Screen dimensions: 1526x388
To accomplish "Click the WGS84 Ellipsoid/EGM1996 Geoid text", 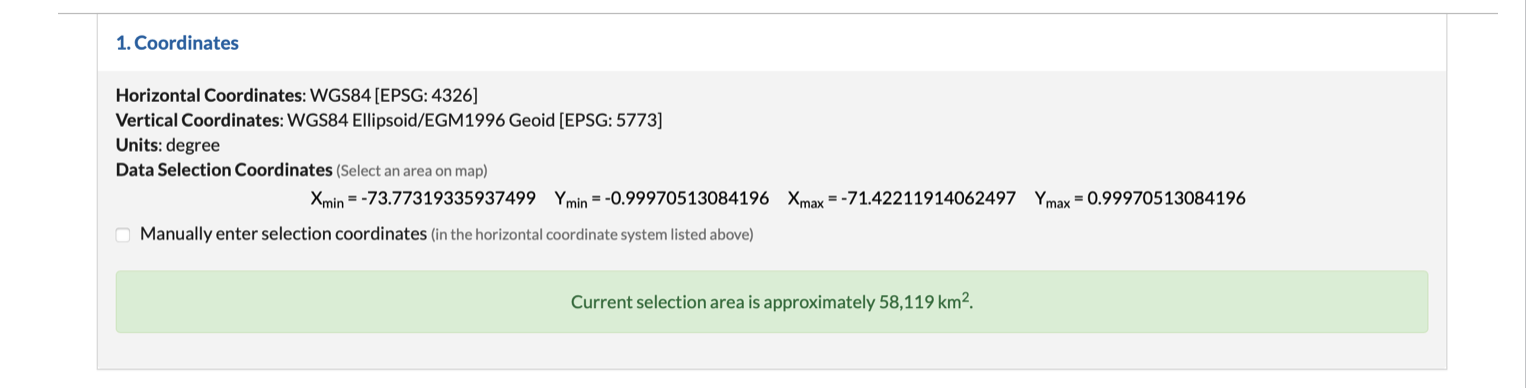I will [420, 121].
